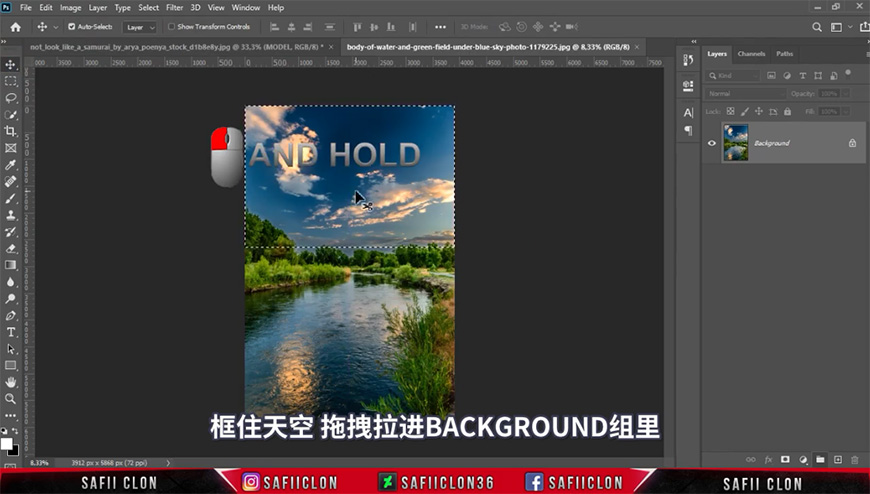Select the Frame tool

click(11, 148)
